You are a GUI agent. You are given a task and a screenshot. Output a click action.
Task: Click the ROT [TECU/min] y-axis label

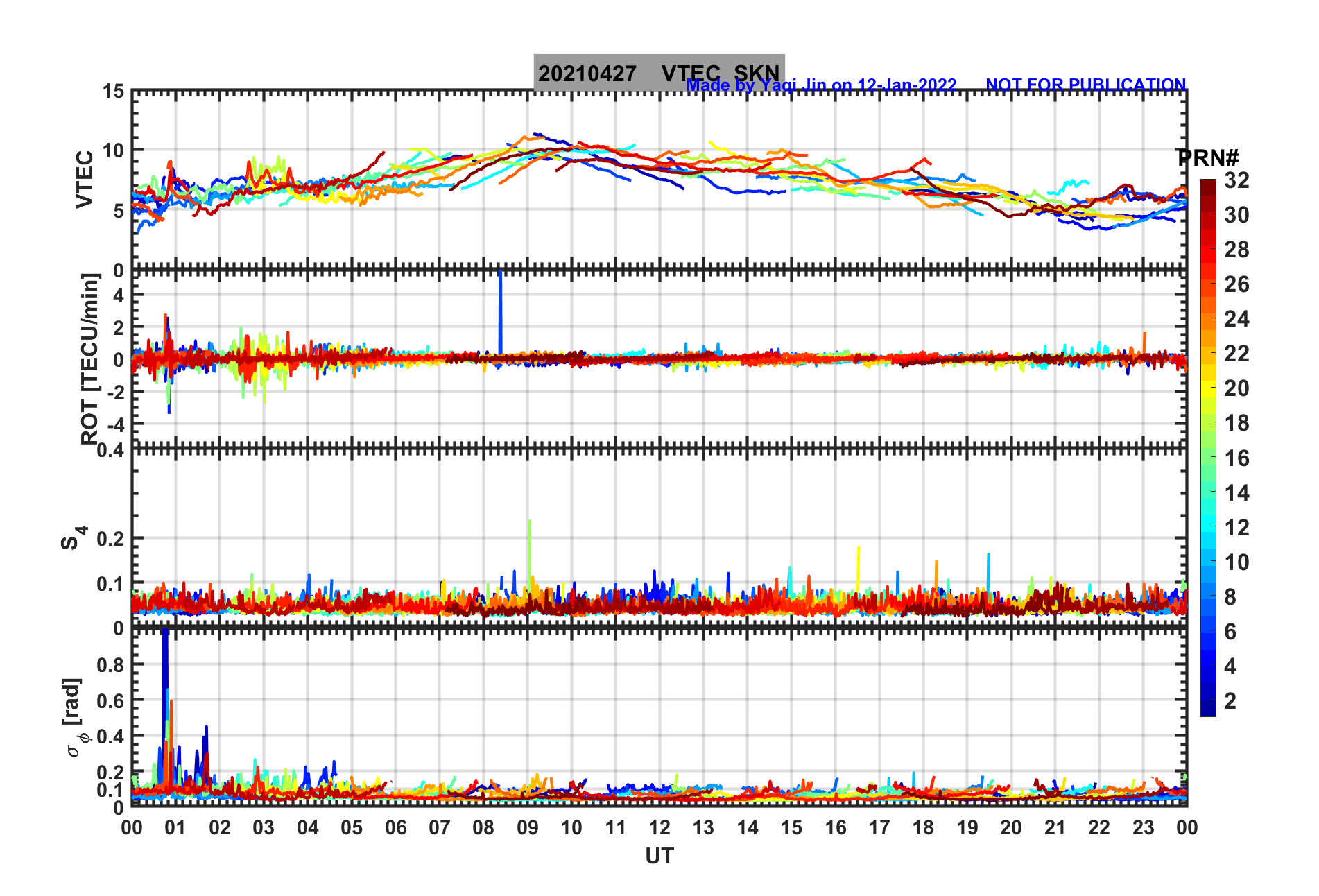click(x=89, y=359)
